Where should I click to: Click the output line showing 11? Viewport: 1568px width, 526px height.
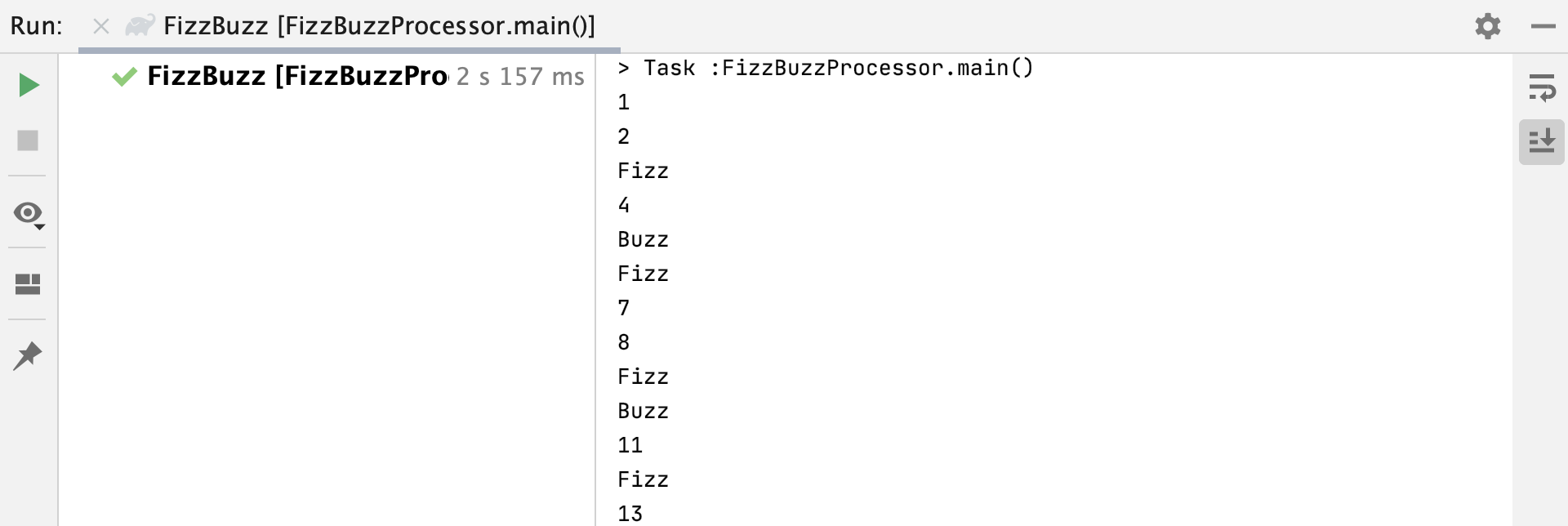(x=630, y=445)
